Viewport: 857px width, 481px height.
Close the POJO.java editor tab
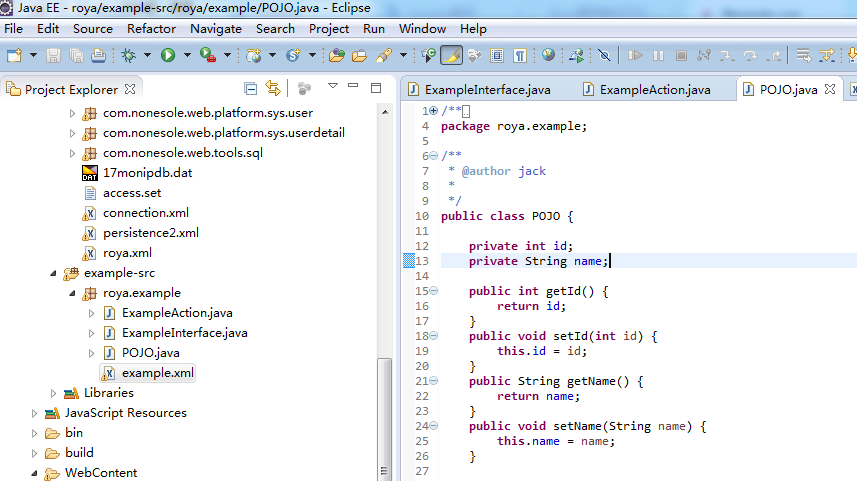tap(830, 89)
